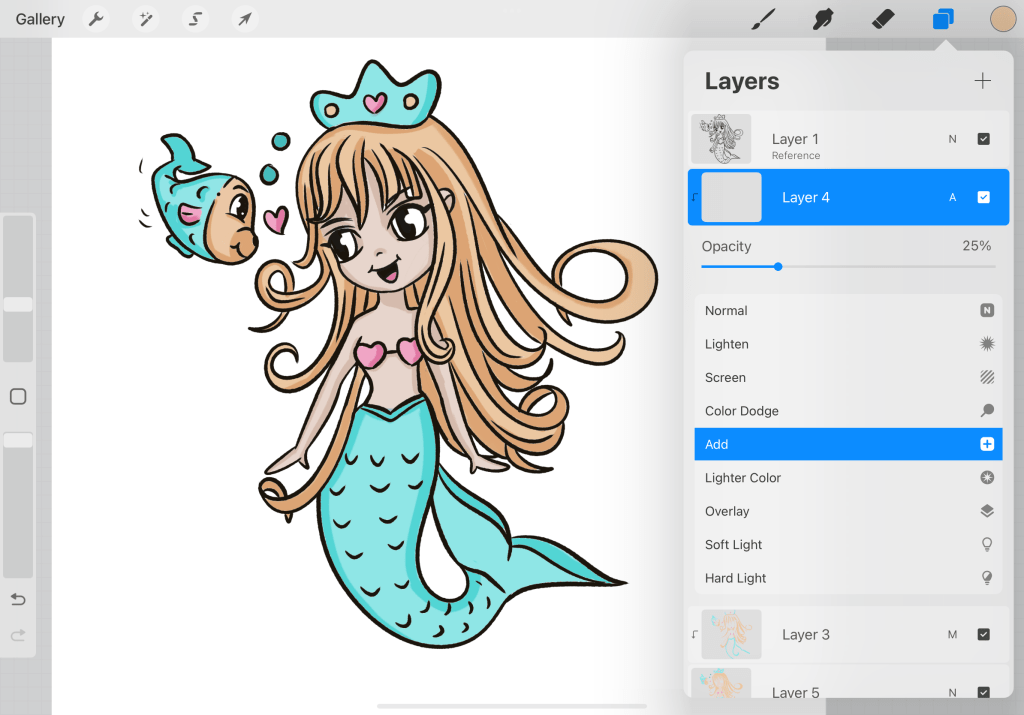Close the Layers panel icon
The height and width of the screenshot is (715, 1024).
tap(943, 19)
